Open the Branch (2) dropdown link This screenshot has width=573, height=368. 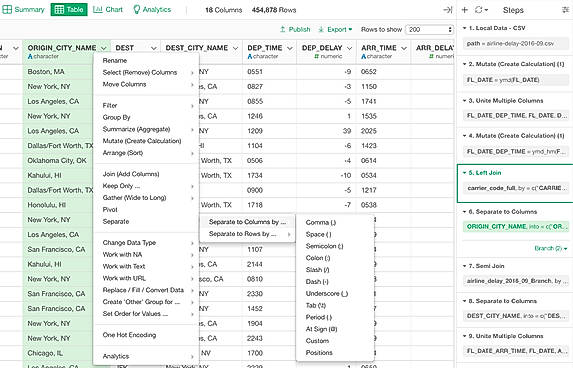[x=551, y=249]
